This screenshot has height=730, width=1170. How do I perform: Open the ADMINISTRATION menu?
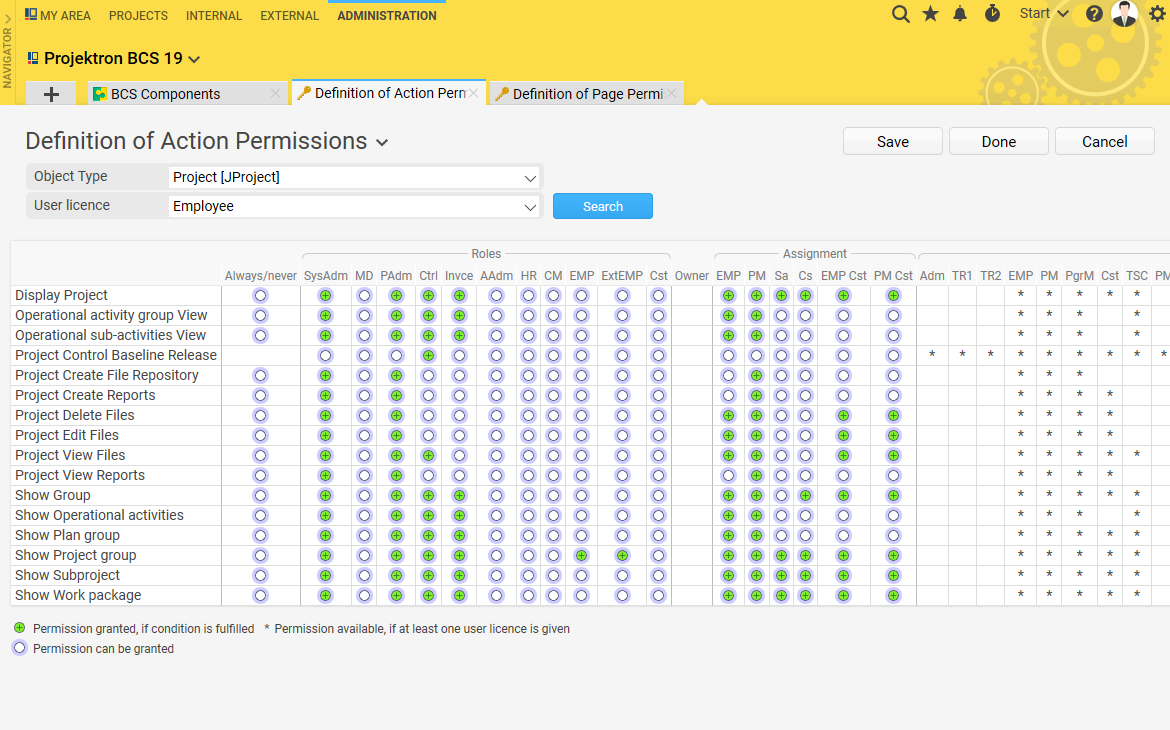[387, 15]
